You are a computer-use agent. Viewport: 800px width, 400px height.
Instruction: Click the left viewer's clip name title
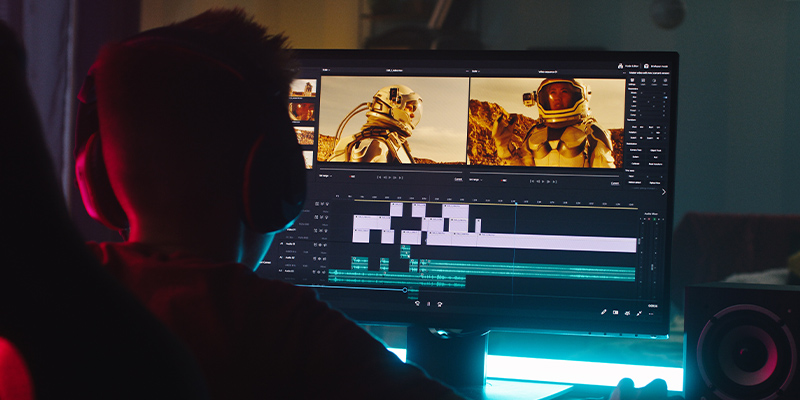(393, 70)
